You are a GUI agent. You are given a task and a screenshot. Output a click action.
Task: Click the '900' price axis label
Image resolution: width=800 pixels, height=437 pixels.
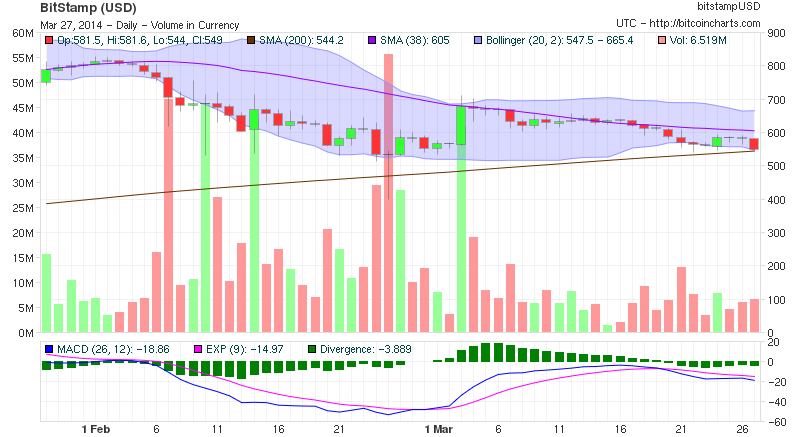coord(777,33)
